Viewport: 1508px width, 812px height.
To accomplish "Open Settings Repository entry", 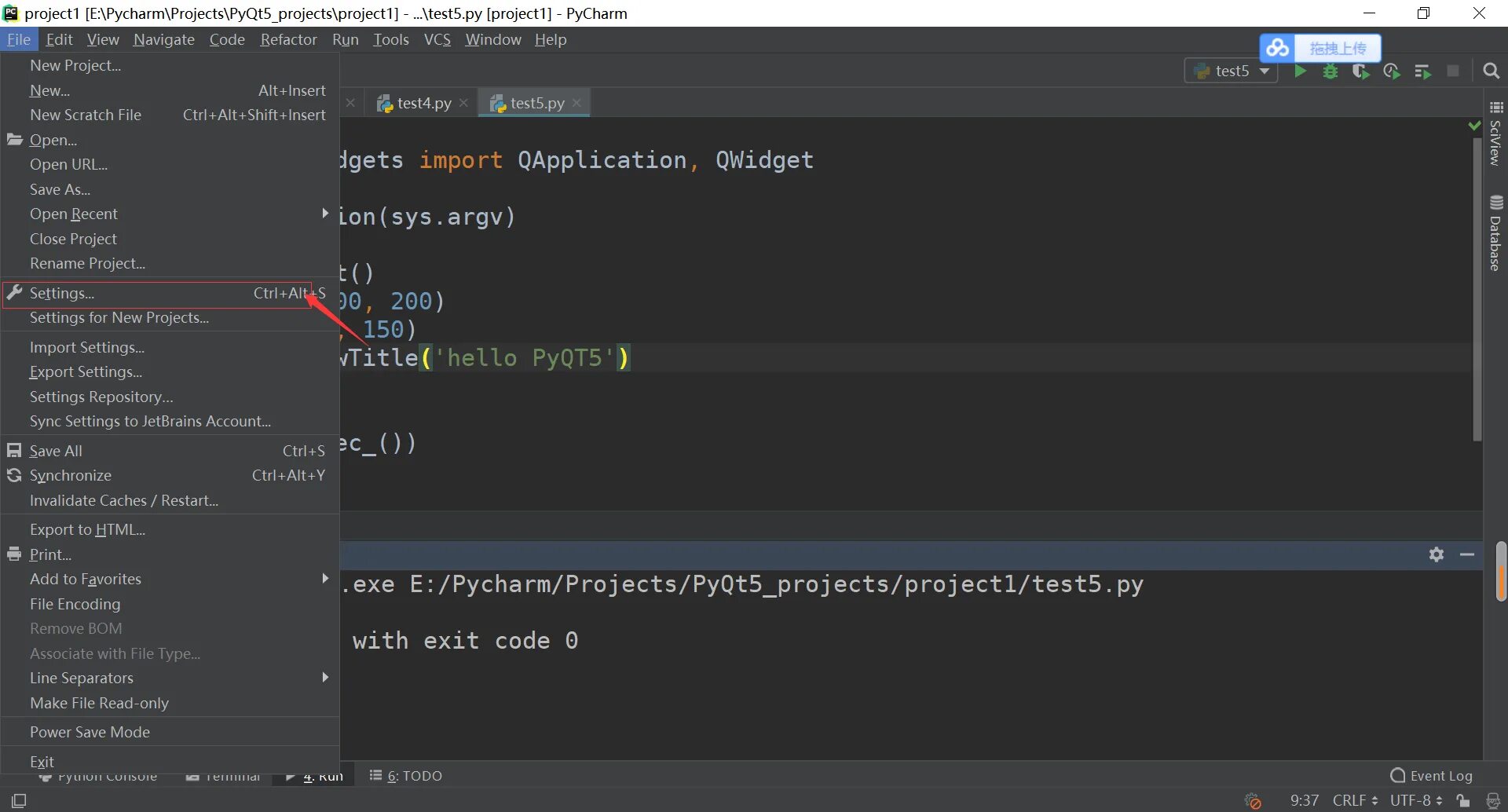I will [170, 397].
